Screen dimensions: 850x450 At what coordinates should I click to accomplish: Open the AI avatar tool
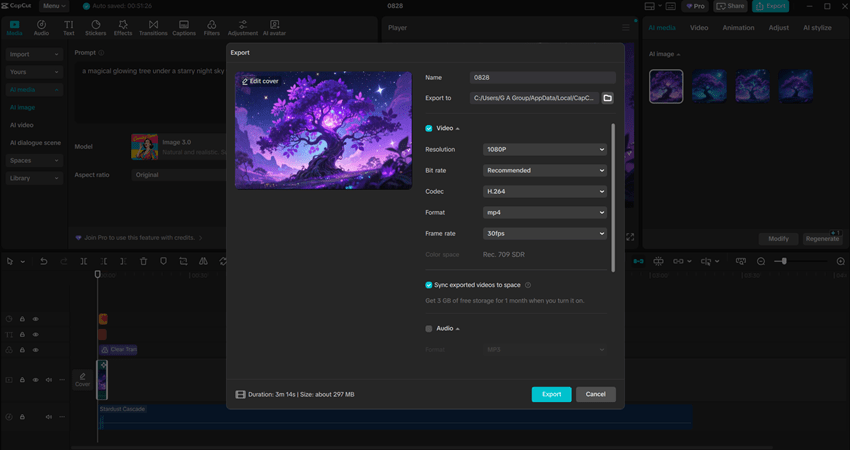coord(274,27)
